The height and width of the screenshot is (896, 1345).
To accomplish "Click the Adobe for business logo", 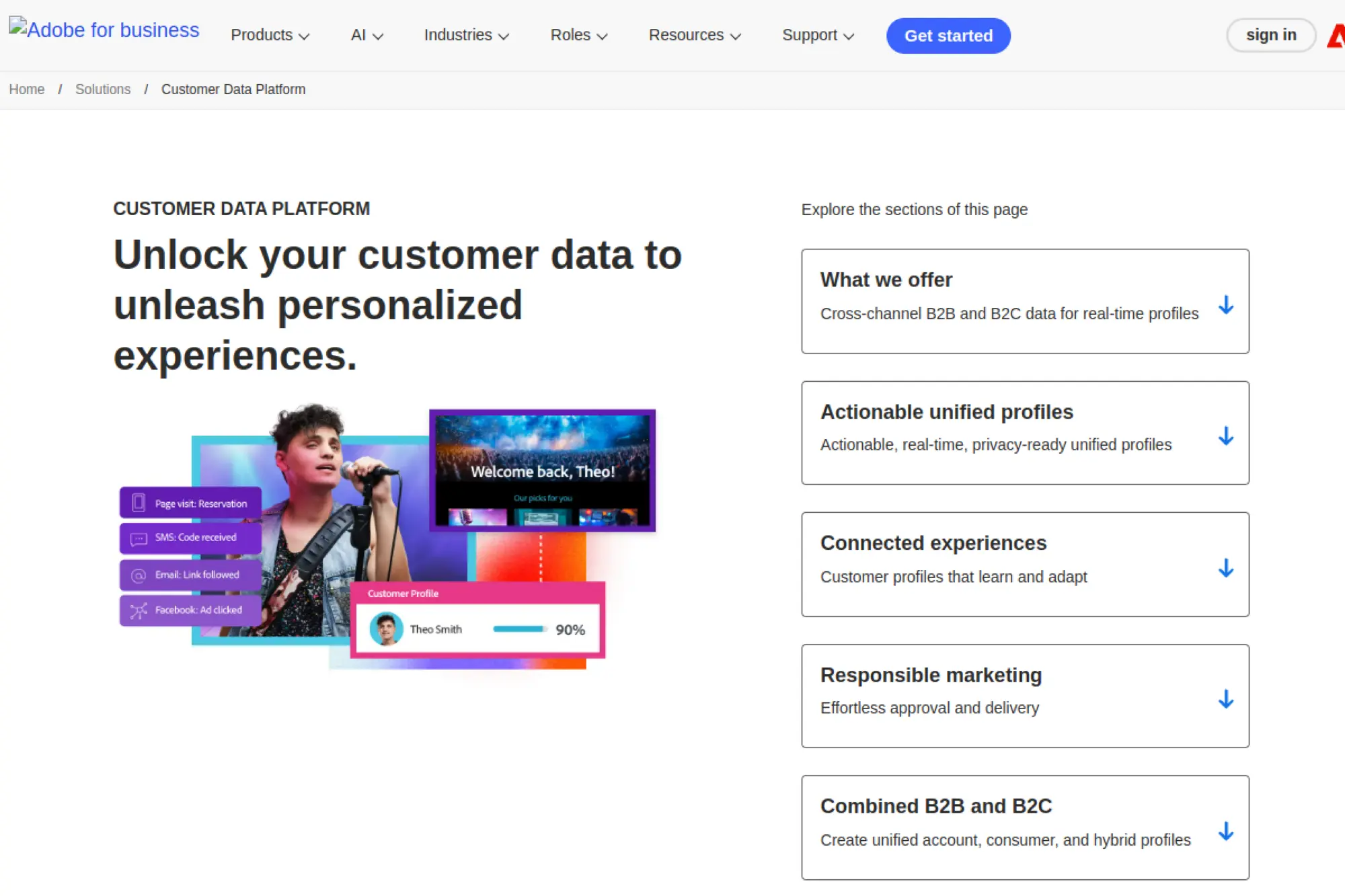I will point(104,30).
